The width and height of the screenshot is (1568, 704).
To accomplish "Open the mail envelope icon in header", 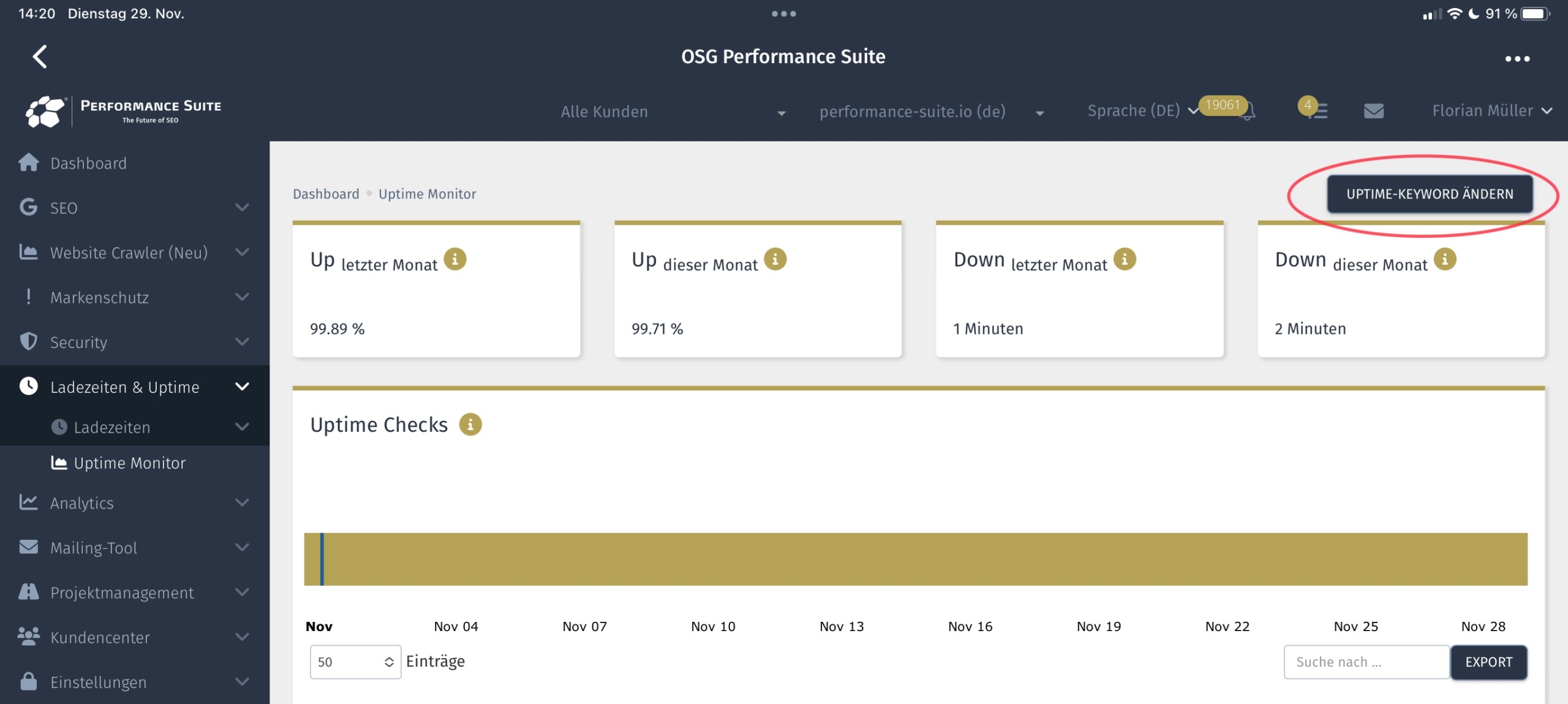I will (x=1374, y=111).
